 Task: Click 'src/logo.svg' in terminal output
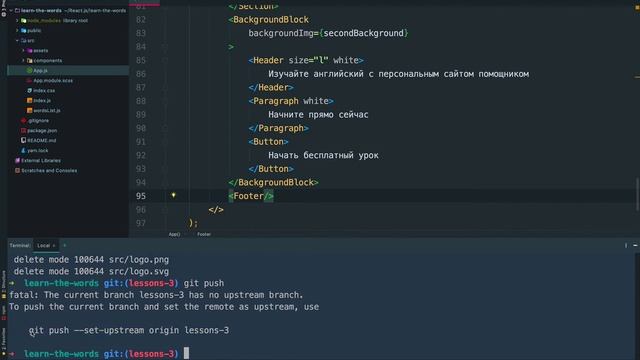coord(139,271)
